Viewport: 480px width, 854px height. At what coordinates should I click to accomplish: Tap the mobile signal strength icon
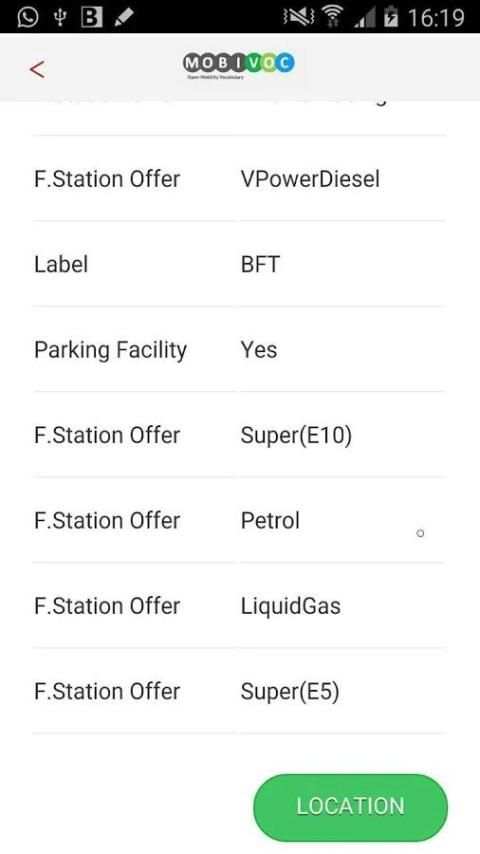tap(364, 17)
